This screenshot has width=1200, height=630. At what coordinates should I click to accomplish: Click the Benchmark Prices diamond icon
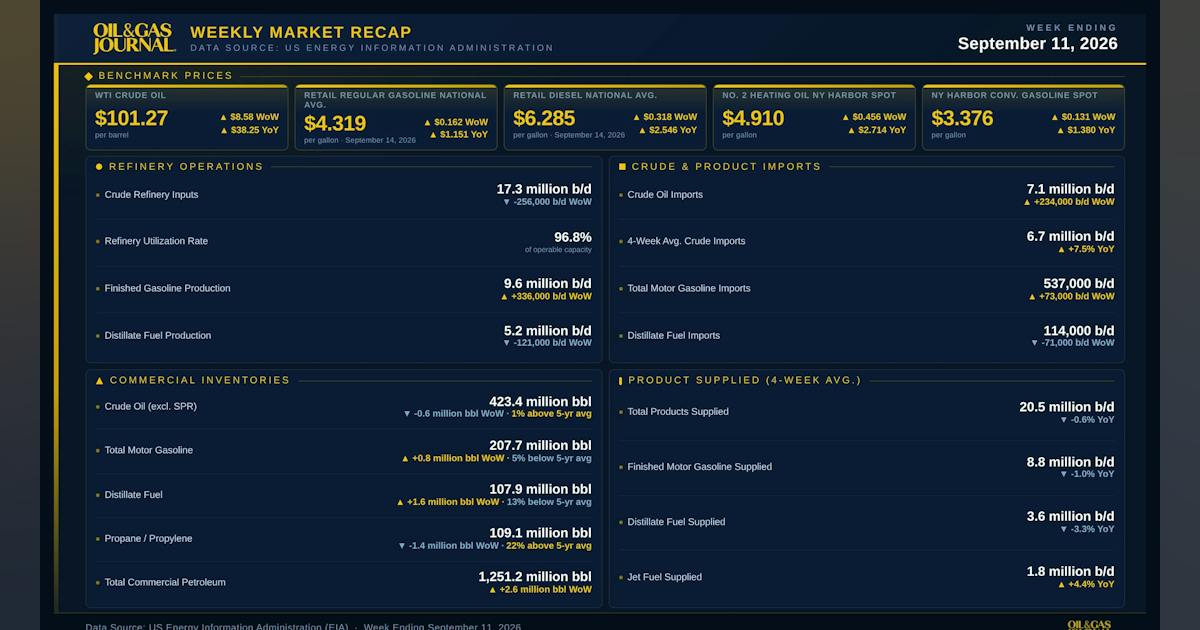point(89,76)
